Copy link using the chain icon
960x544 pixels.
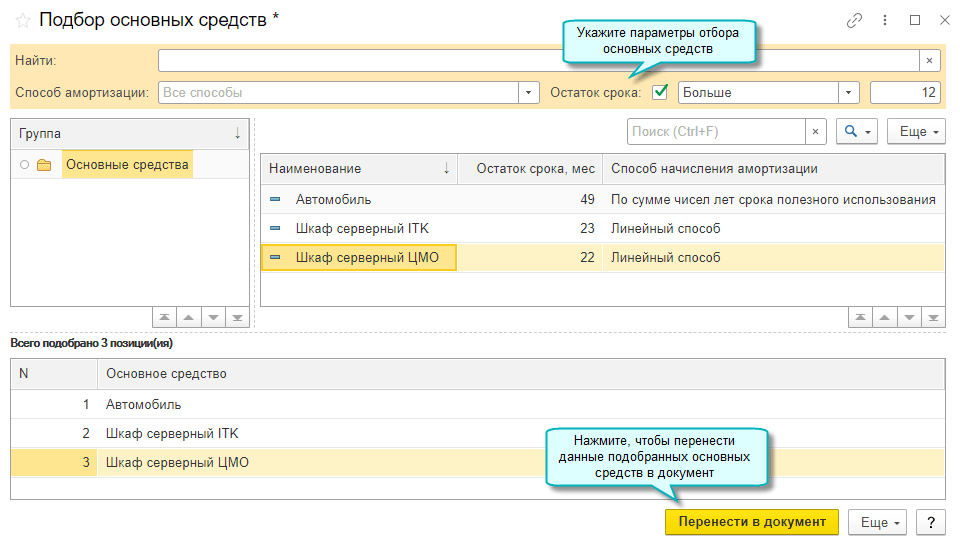[x=854, y=20]
